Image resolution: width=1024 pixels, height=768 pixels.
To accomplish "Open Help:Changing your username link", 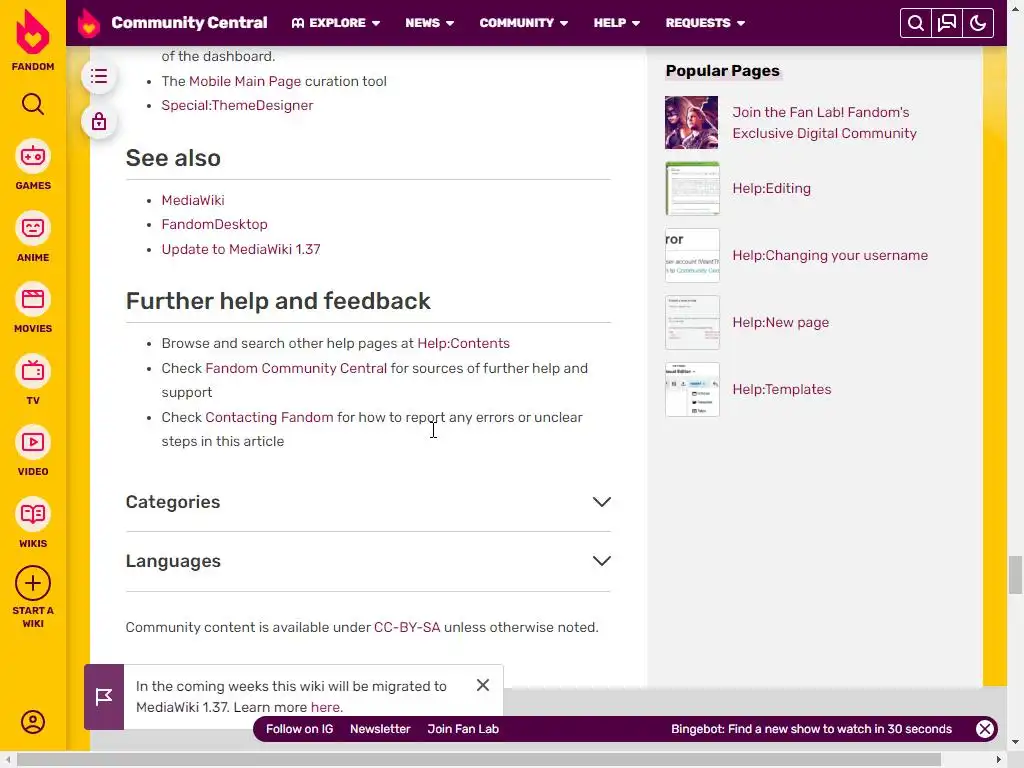I will coord(829,255).
